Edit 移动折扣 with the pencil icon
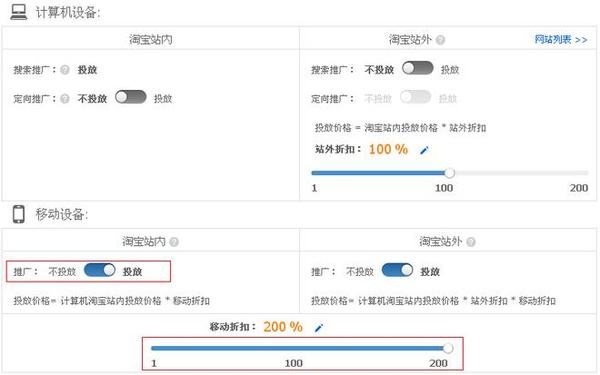 [x=319, y=328]
